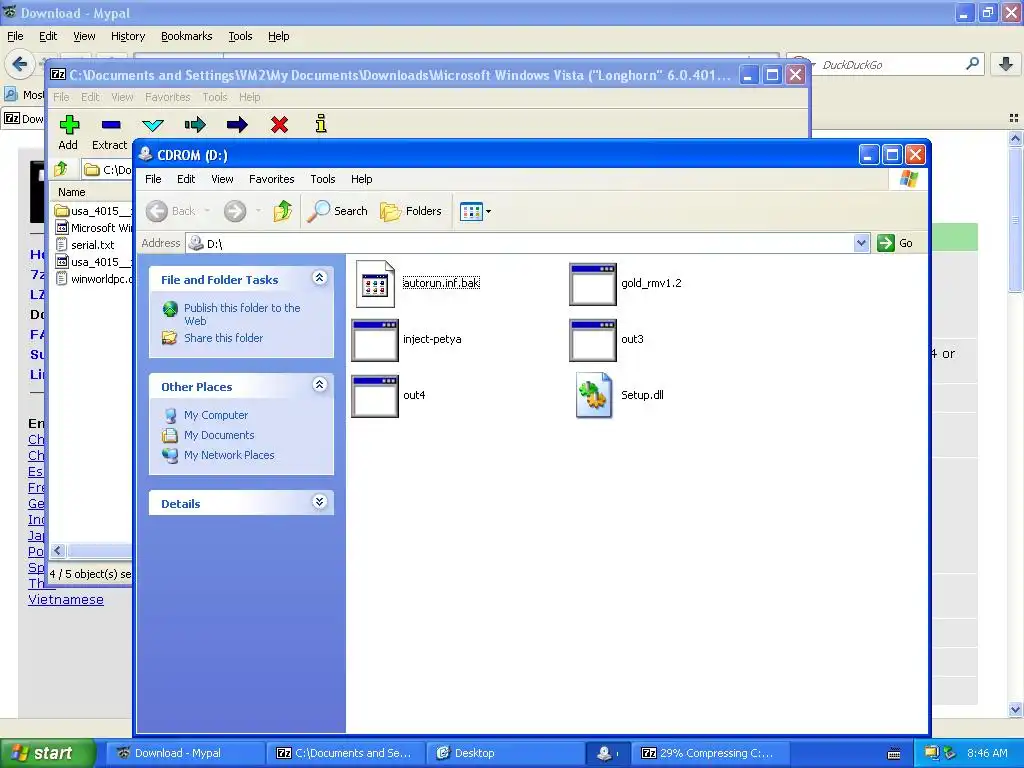Open Mypal downloads arrow button
1024x768 pixels.
pos(1006,64)
